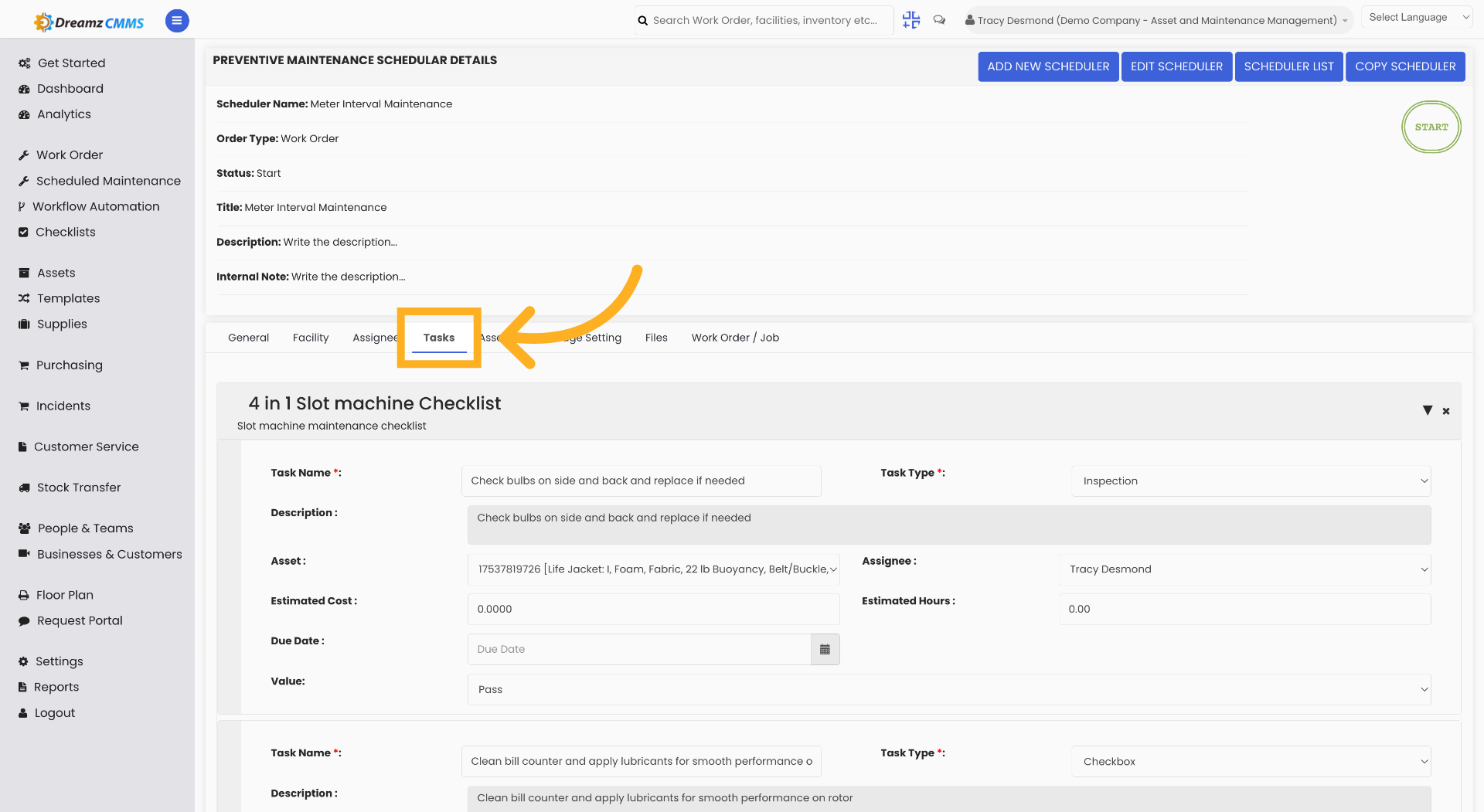Click the Checklists check icon

(23, 232)
